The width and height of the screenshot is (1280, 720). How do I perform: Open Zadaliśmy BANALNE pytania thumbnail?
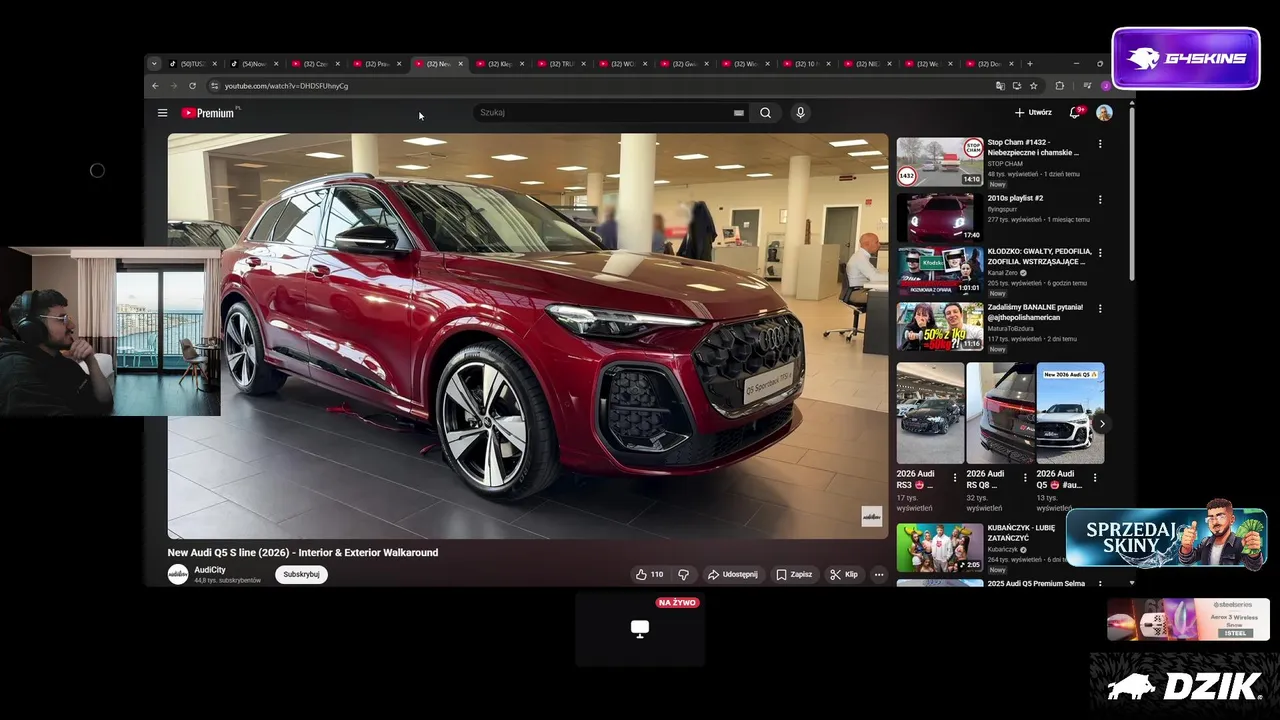point(940,327)
